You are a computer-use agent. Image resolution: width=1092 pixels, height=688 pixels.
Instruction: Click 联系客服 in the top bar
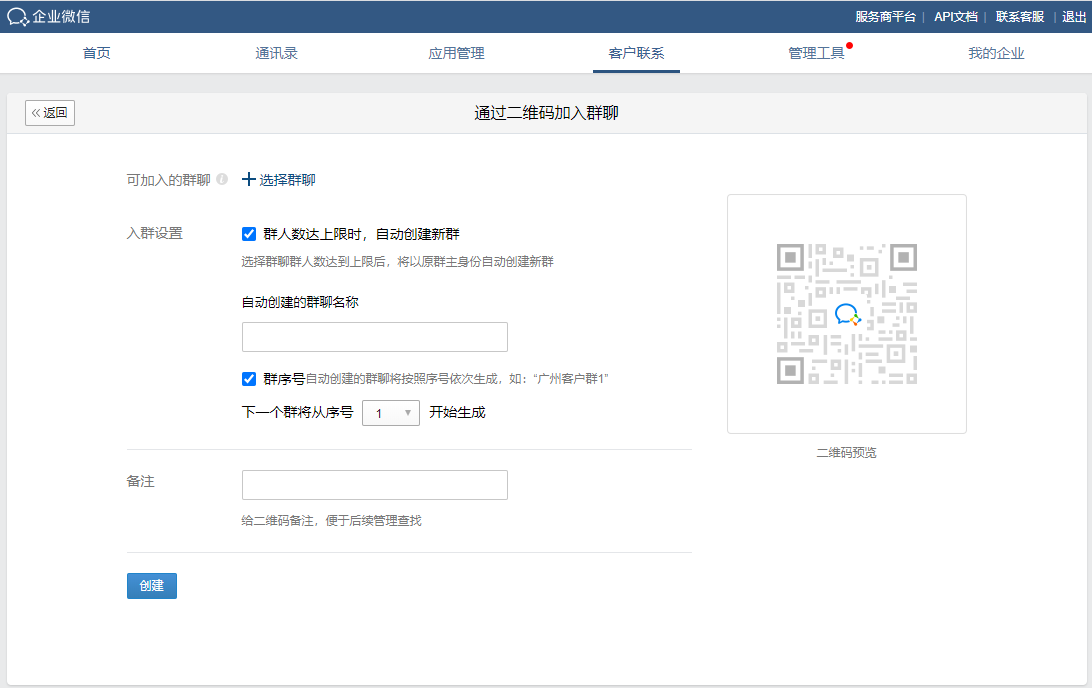1020,16
